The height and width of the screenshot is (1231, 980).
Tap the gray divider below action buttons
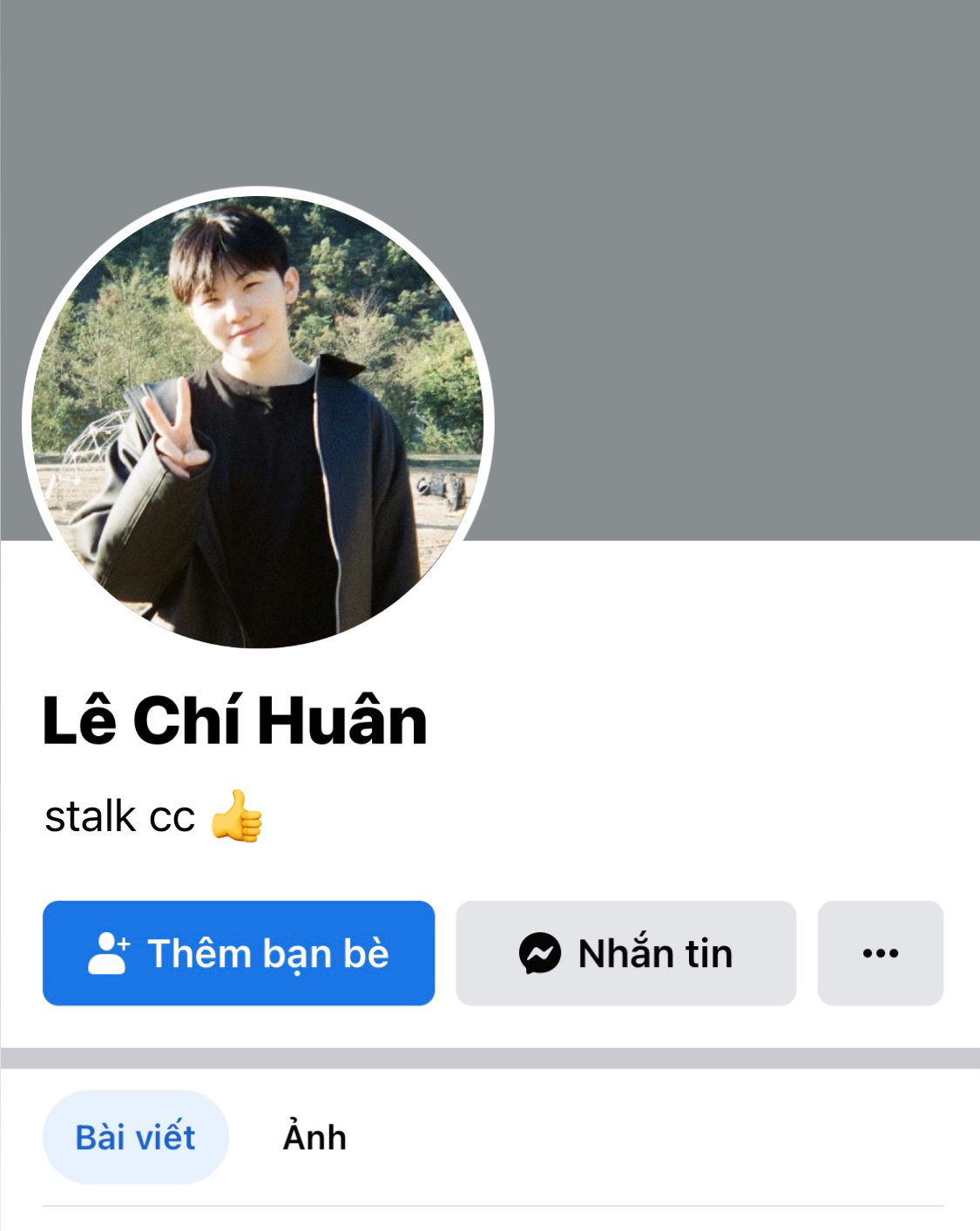(490, 1058)
